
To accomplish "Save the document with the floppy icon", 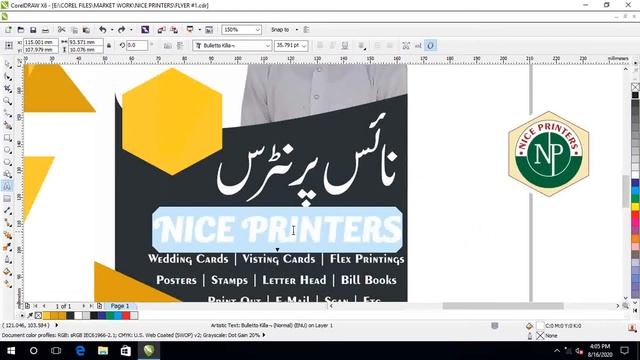I will tap(33, 30).
